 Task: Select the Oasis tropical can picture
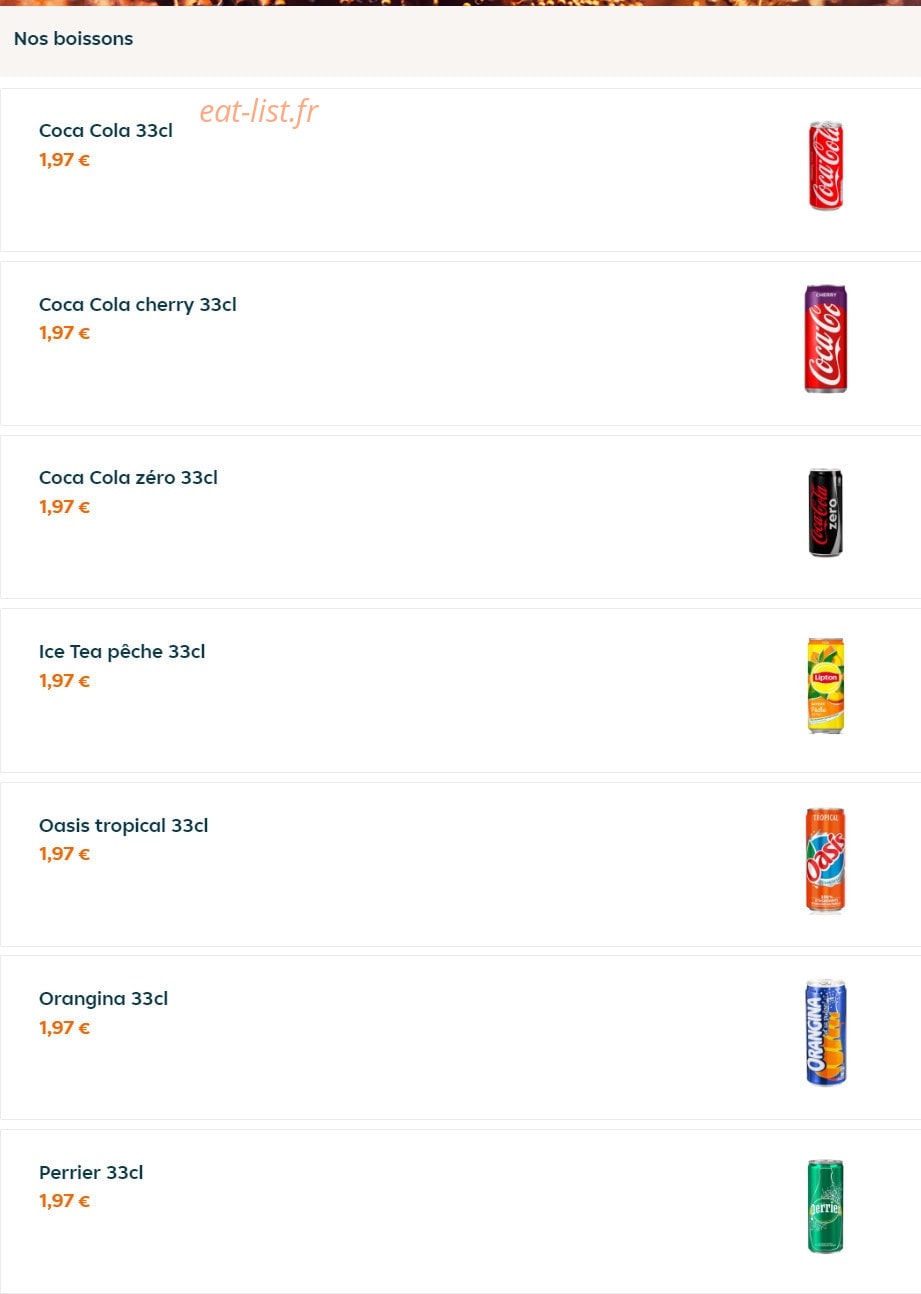point(826,860)
